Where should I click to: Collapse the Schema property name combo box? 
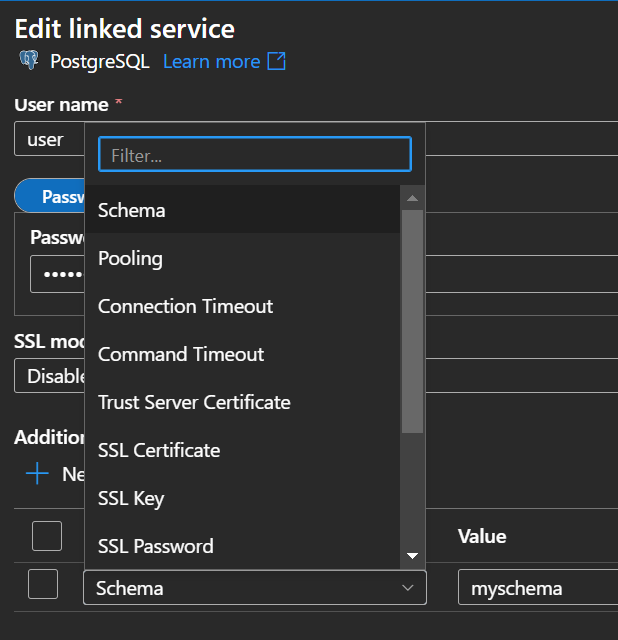pos(255,588)
